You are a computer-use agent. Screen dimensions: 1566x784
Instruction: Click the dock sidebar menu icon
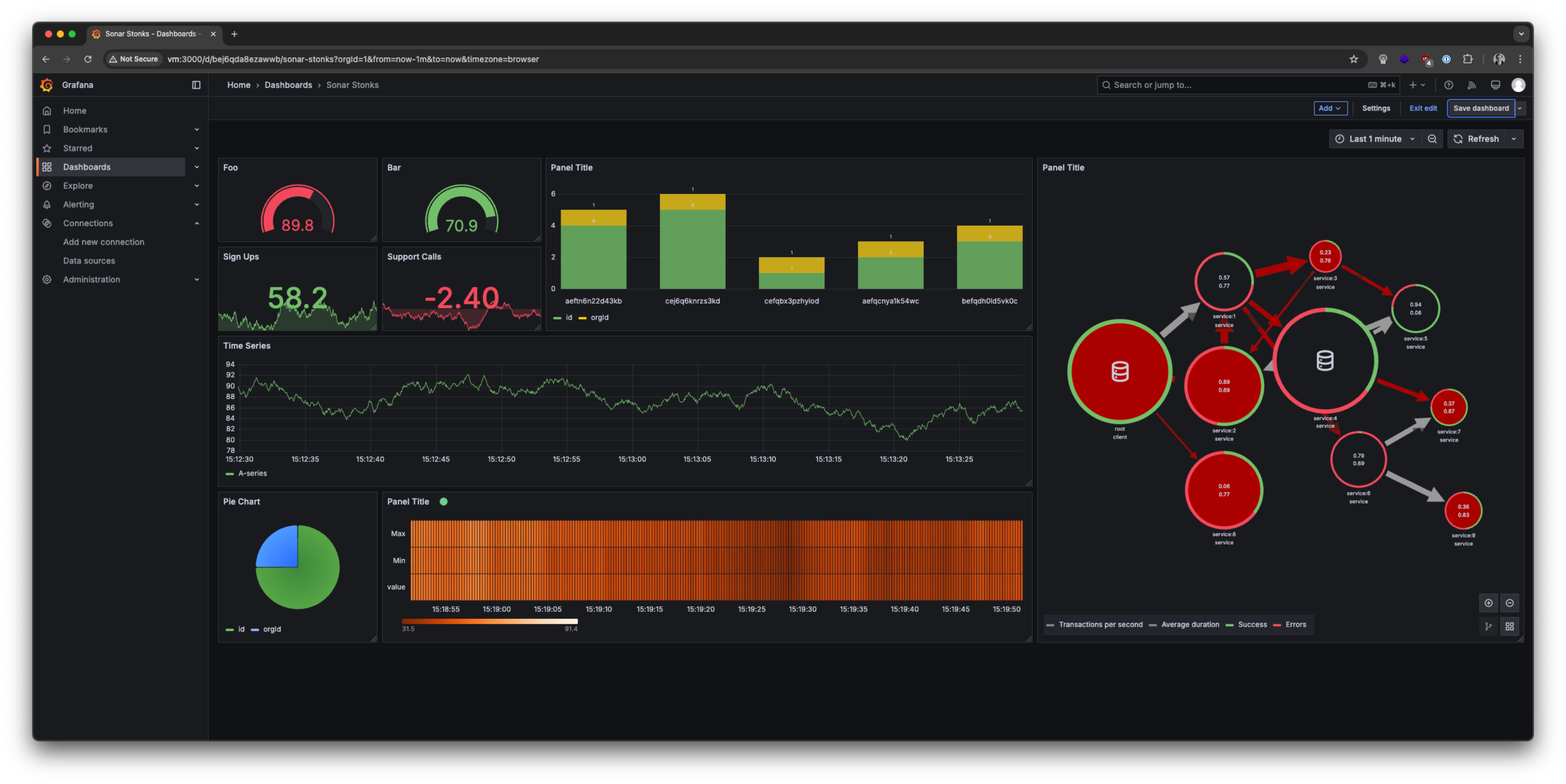tap(196, 85)
